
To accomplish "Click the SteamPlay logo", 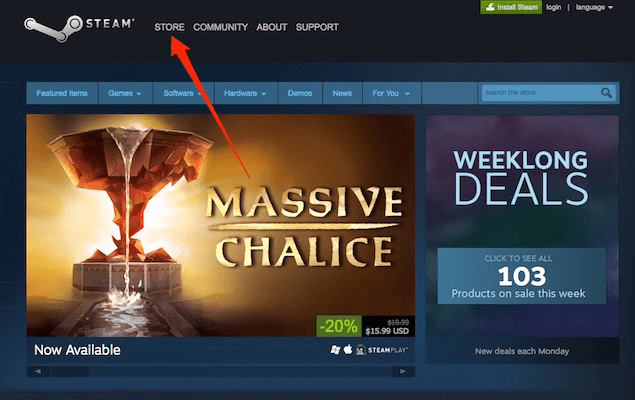I will [388, 350].
